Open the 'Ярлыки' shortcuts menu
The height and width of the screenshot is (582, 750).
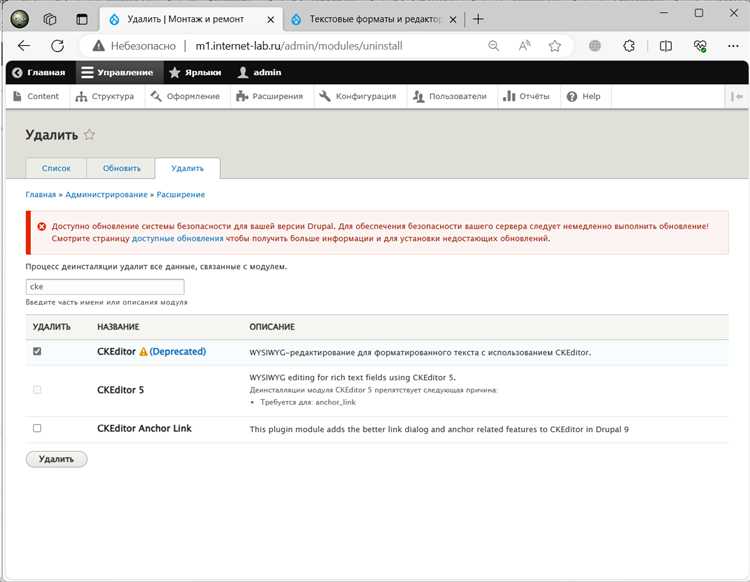(195, 72)
